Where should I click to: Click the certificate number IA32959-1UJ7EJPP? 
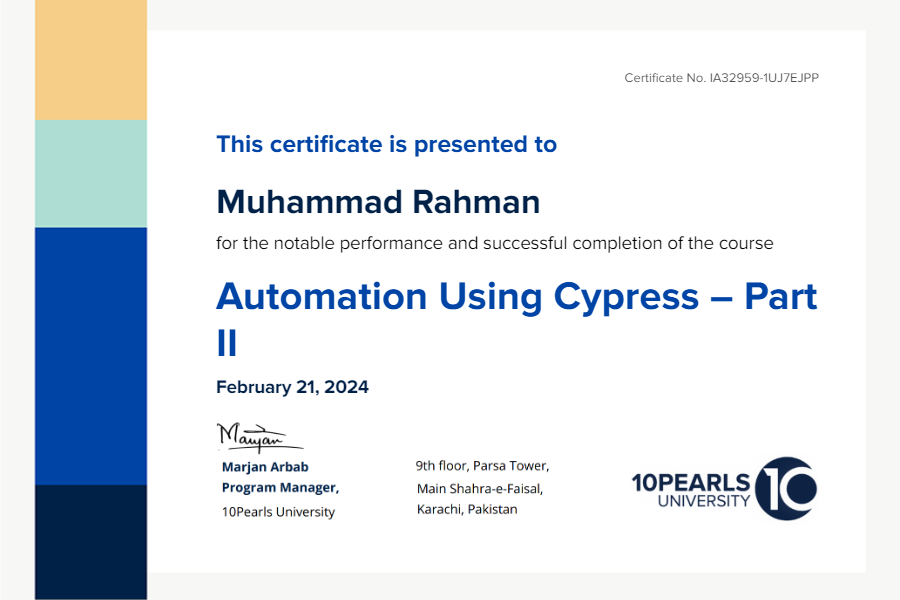(x=764, y=78)
